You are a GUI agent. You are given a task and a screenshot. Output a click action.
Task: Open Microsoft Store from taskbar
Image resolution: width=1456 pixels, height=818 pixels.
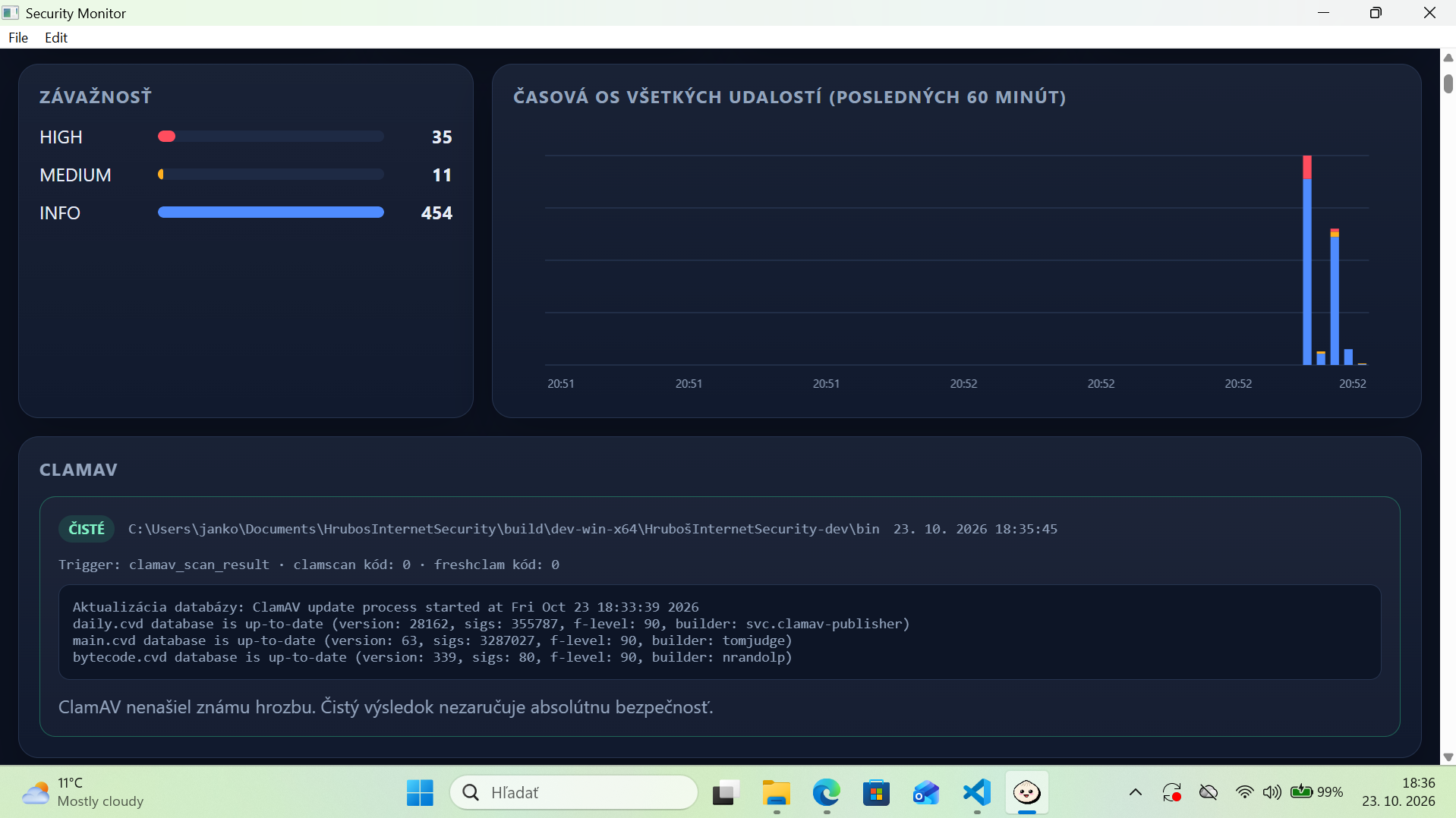[x=877, y=793]
